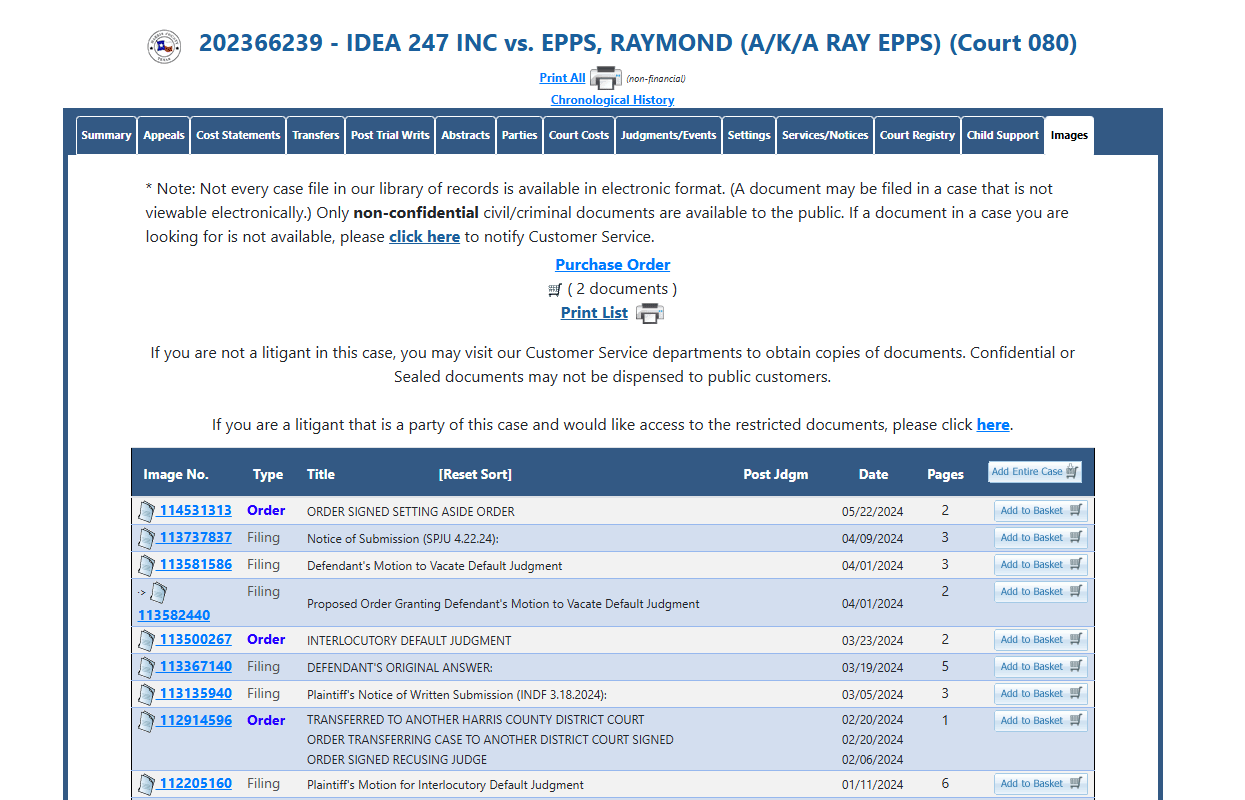Open document icon for image 112914596
The width and height of the screenshot is (1245, 800).
(x=147, y=721)
